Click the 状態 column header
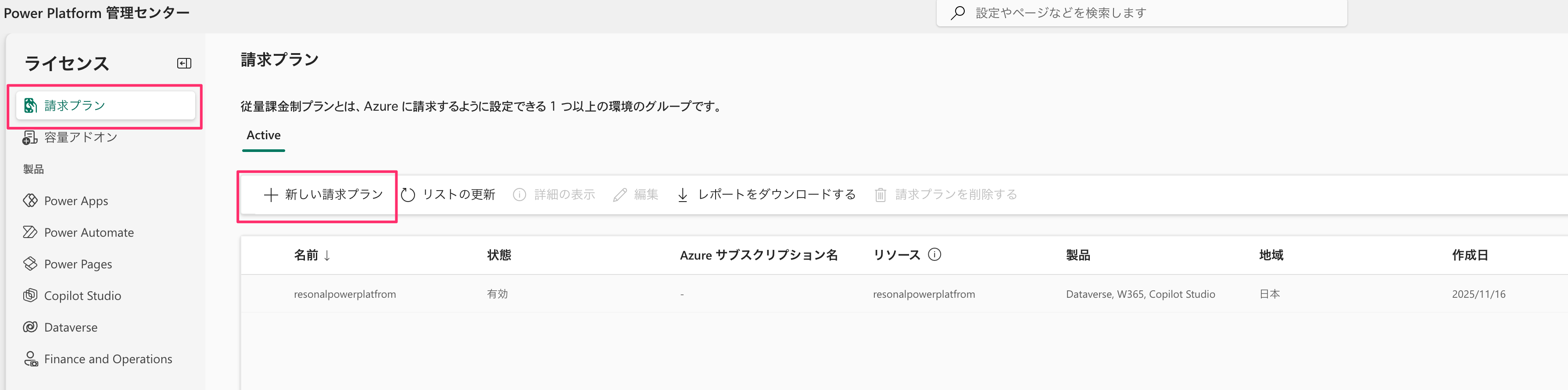Viewport: 1568px width, 390px height. pyautogui.click(x=498, y=255)
